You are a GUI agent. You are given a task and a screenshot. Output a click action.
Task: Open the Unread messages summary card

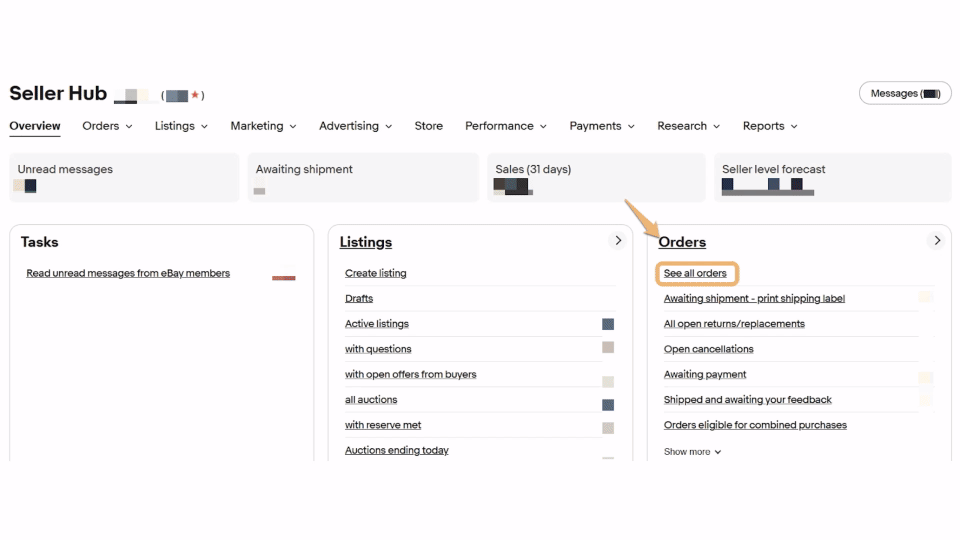coord(124,178)
